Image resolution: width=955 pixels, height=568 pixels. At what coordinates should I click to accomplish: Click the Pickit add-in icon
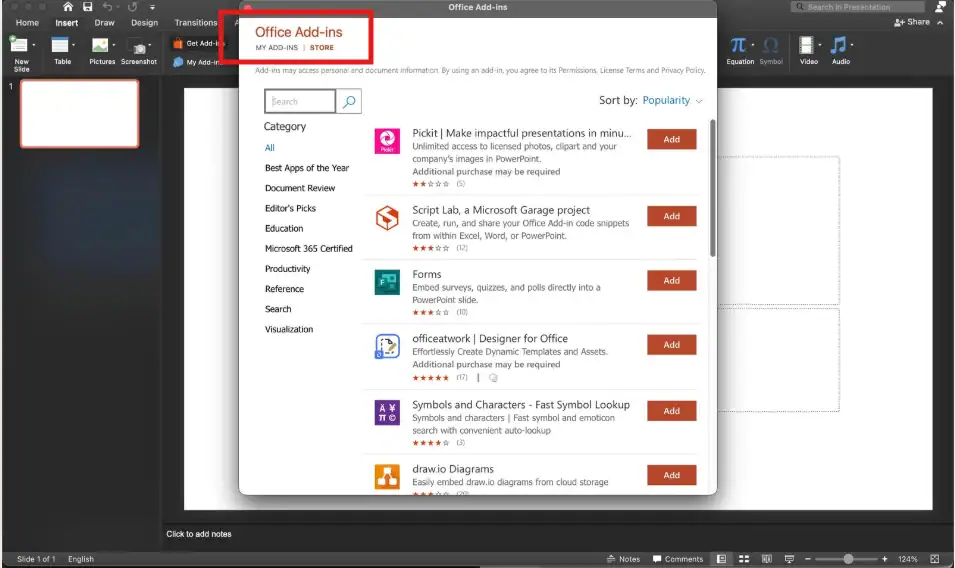point(387,141)
